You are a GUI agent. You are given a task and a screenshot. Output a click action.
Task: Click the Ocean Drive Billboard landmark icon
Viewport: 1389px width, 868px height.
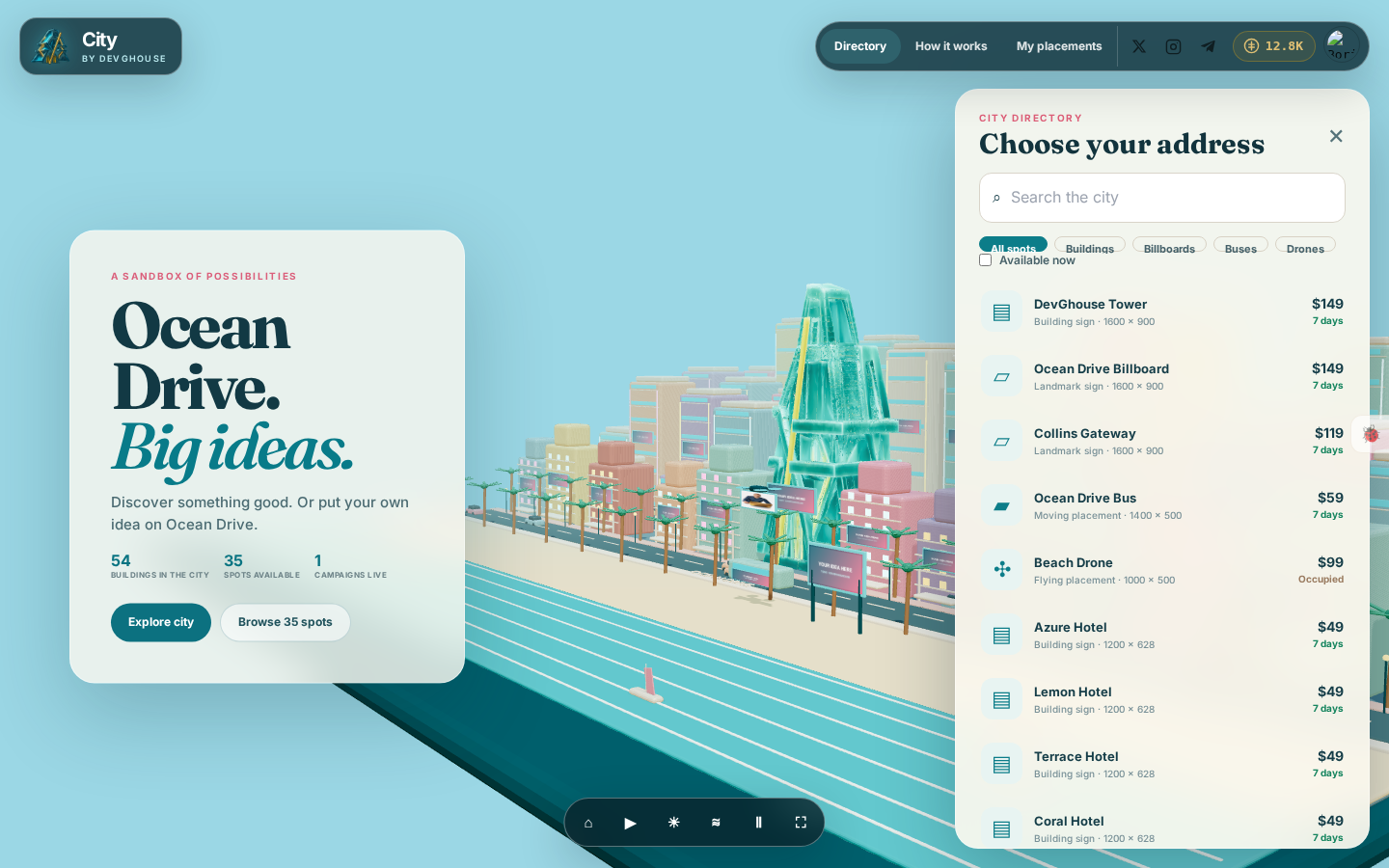click(1002, 377)
